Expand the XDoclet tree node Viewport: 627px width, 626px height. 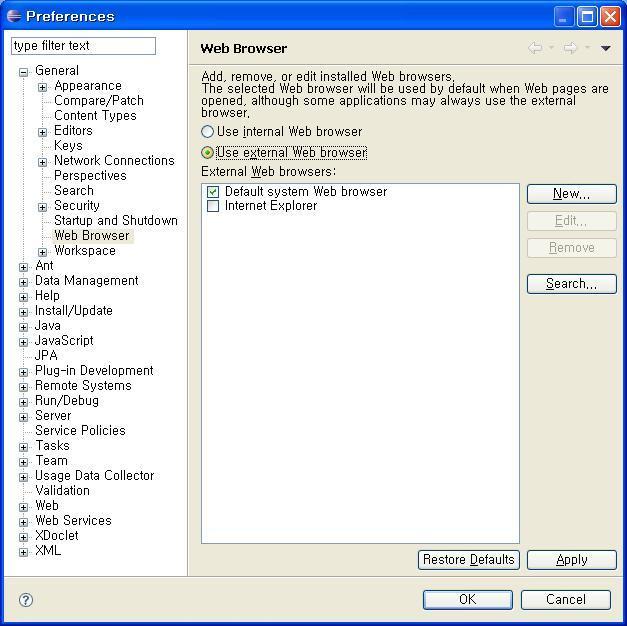24,537
